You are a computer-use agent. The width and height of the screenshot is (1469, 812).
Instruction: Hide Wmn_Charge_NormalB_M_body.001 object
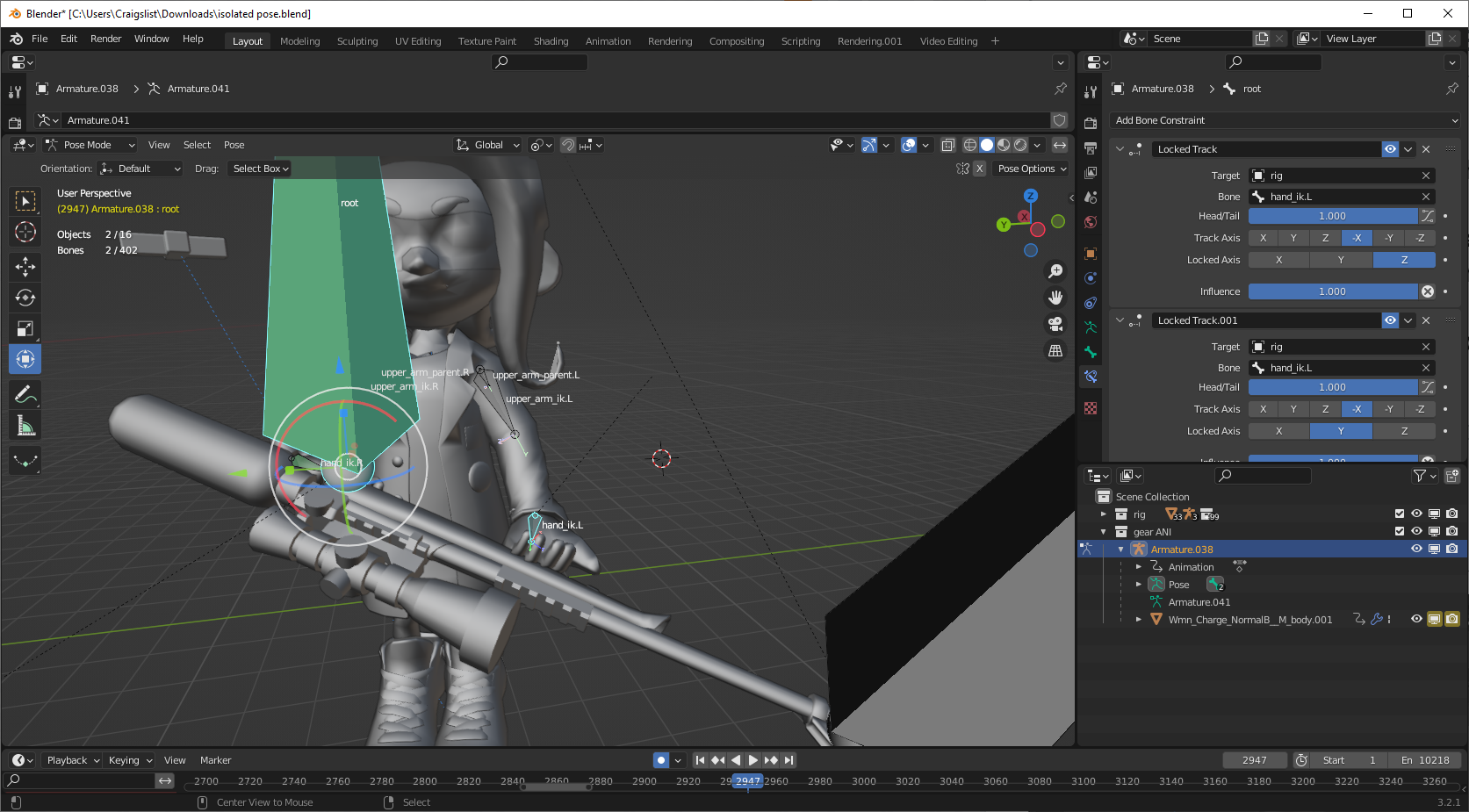pyautogui.click(x=1416, y=619)
